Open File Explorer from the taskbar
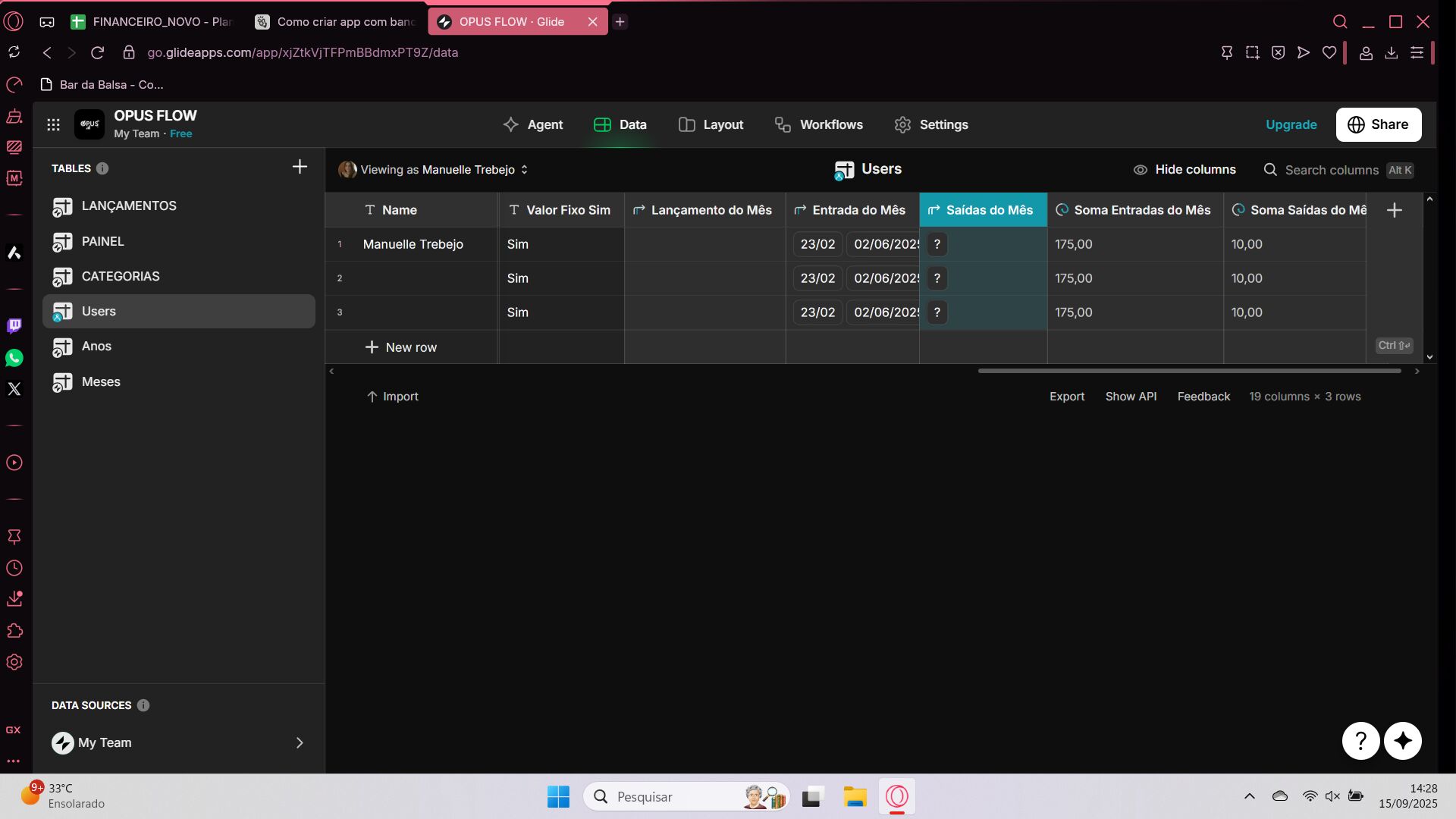 click(855, 797)
